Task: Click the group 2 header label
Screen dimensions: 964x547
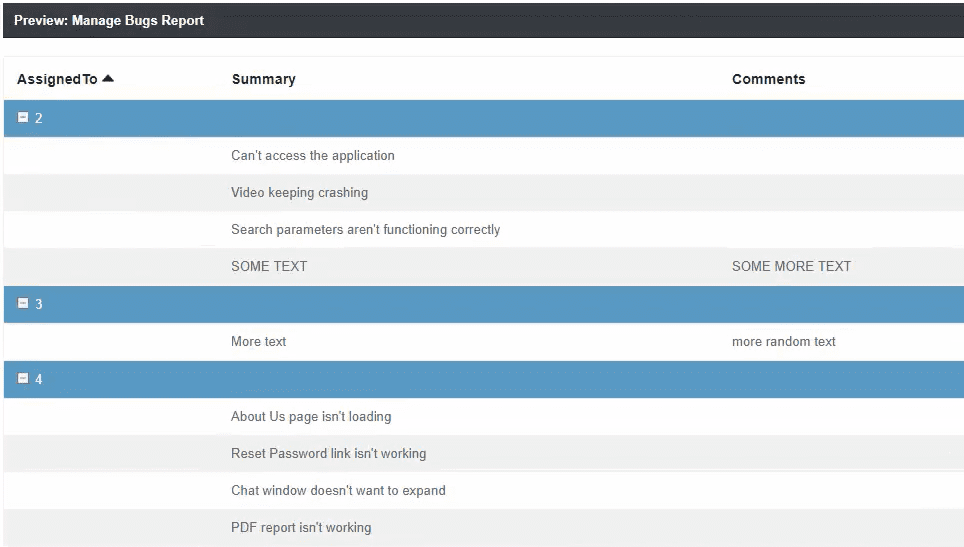Action: (x=39, y=118)
